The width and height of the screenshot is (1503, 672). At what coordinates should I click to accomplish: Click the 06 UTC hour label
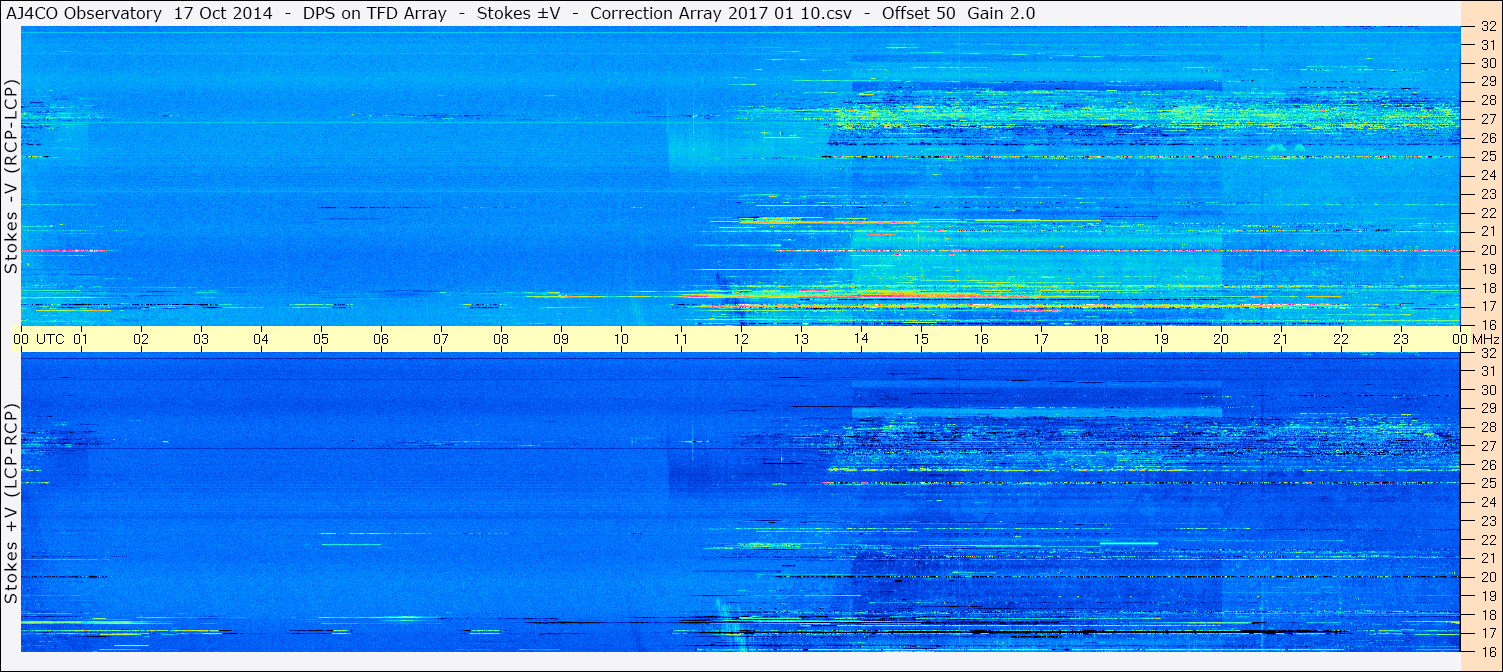click(381, 340)
